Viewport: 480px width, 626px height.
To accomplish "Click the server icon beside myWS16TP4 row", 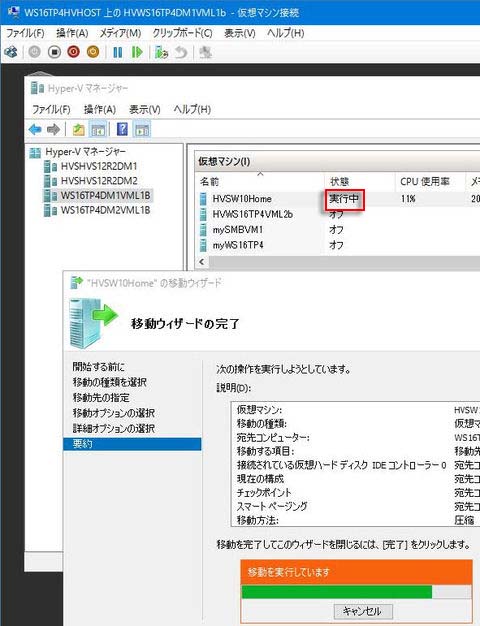I will click(203, 245).
